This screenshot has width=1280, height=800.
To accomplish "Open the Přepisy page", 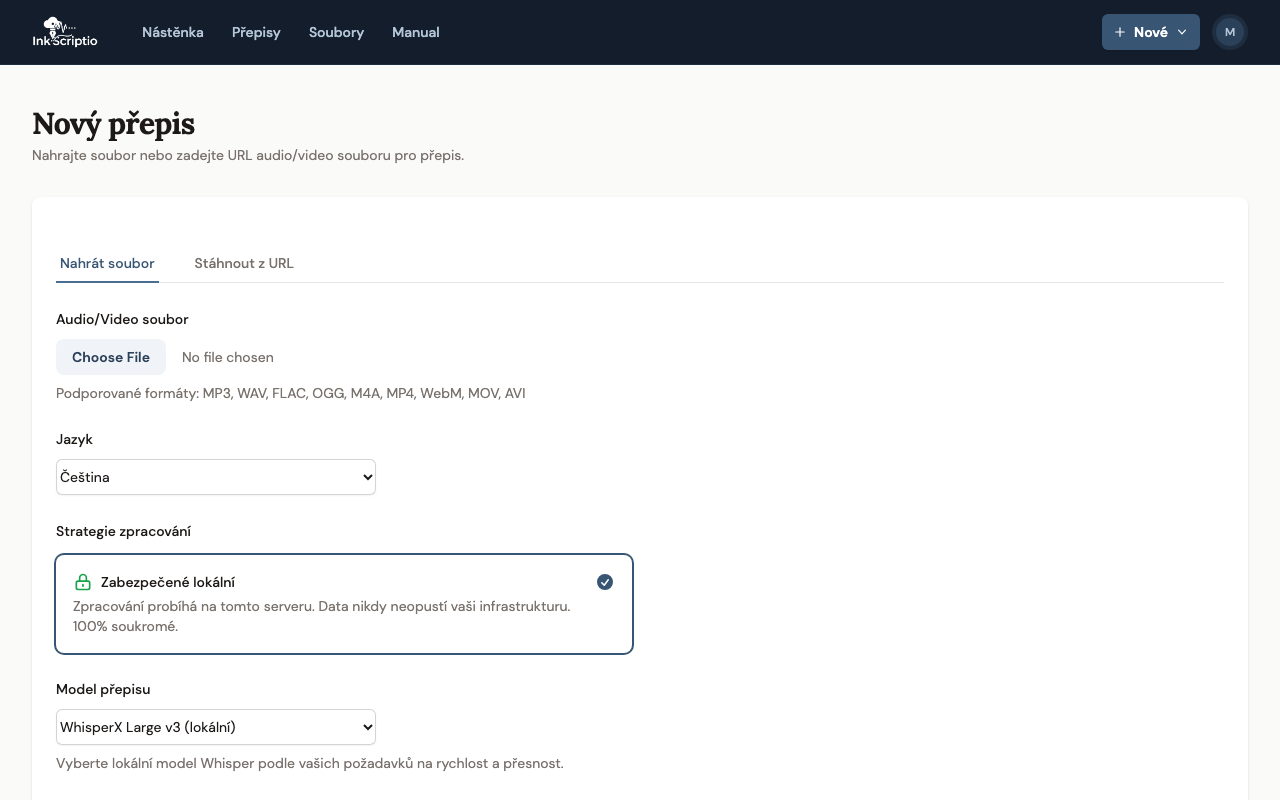I will pyautogui.click(x=256, y=32).
